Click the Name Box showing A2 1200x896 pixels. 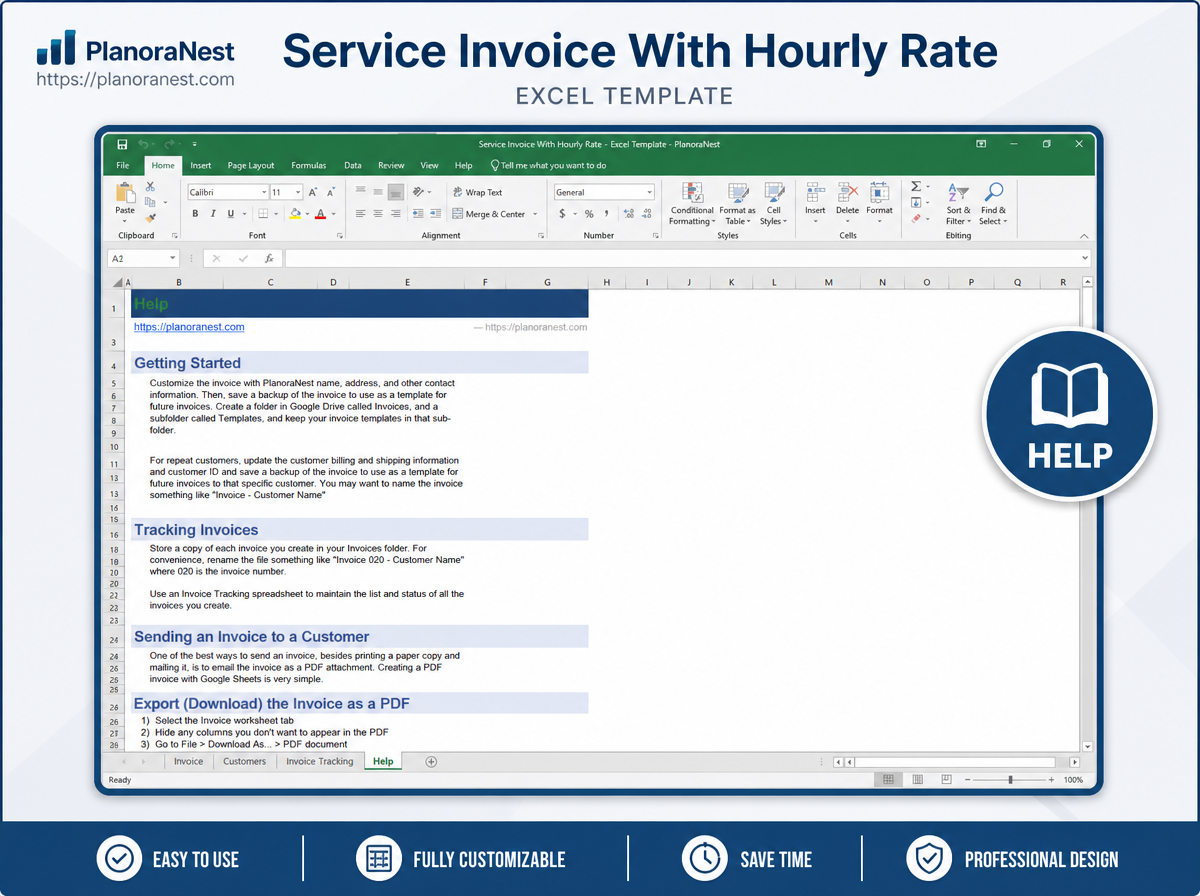[144, 258]
